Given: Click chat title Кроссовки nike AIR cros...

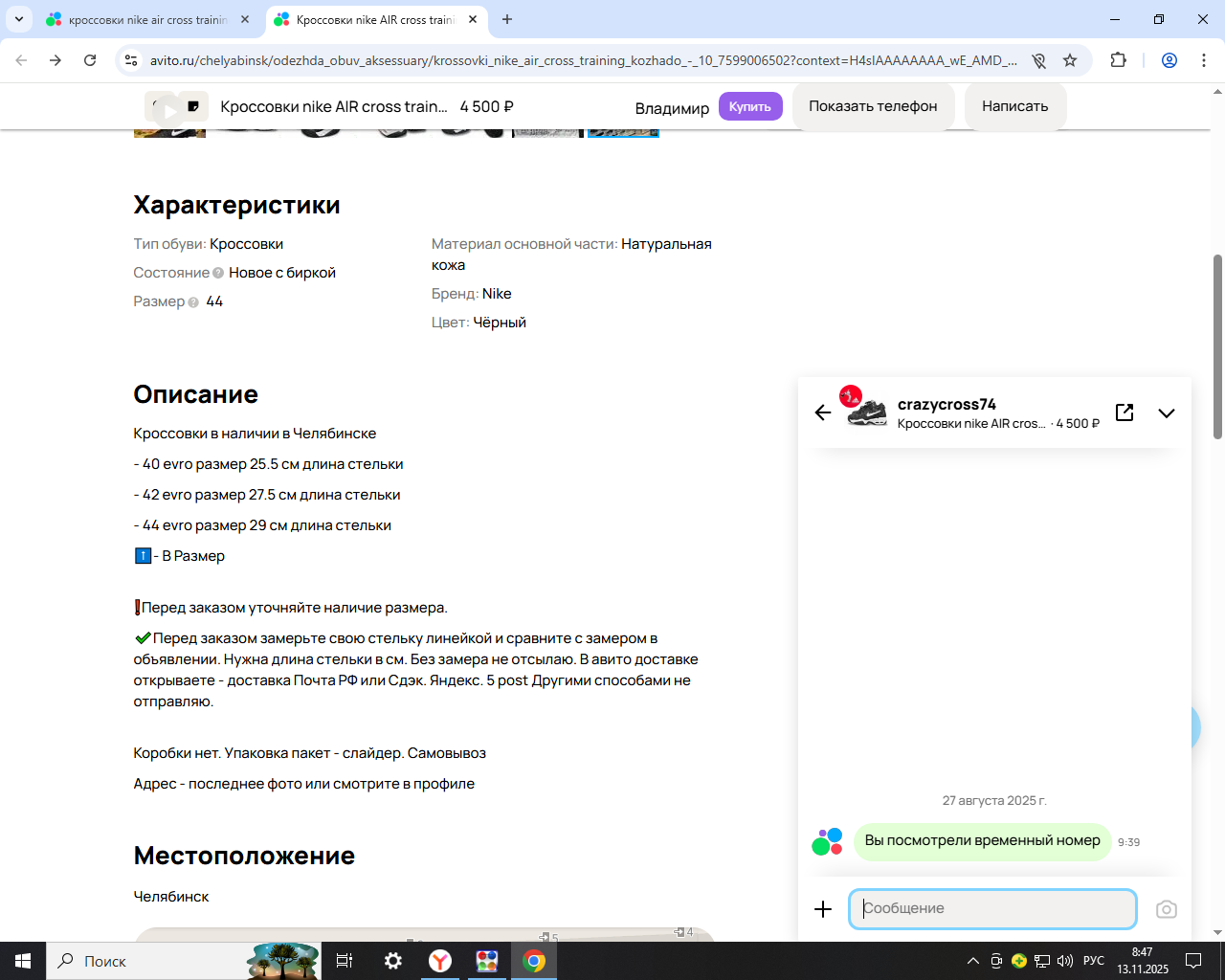Looking at the screenshot, I should [x=971, y=424].
